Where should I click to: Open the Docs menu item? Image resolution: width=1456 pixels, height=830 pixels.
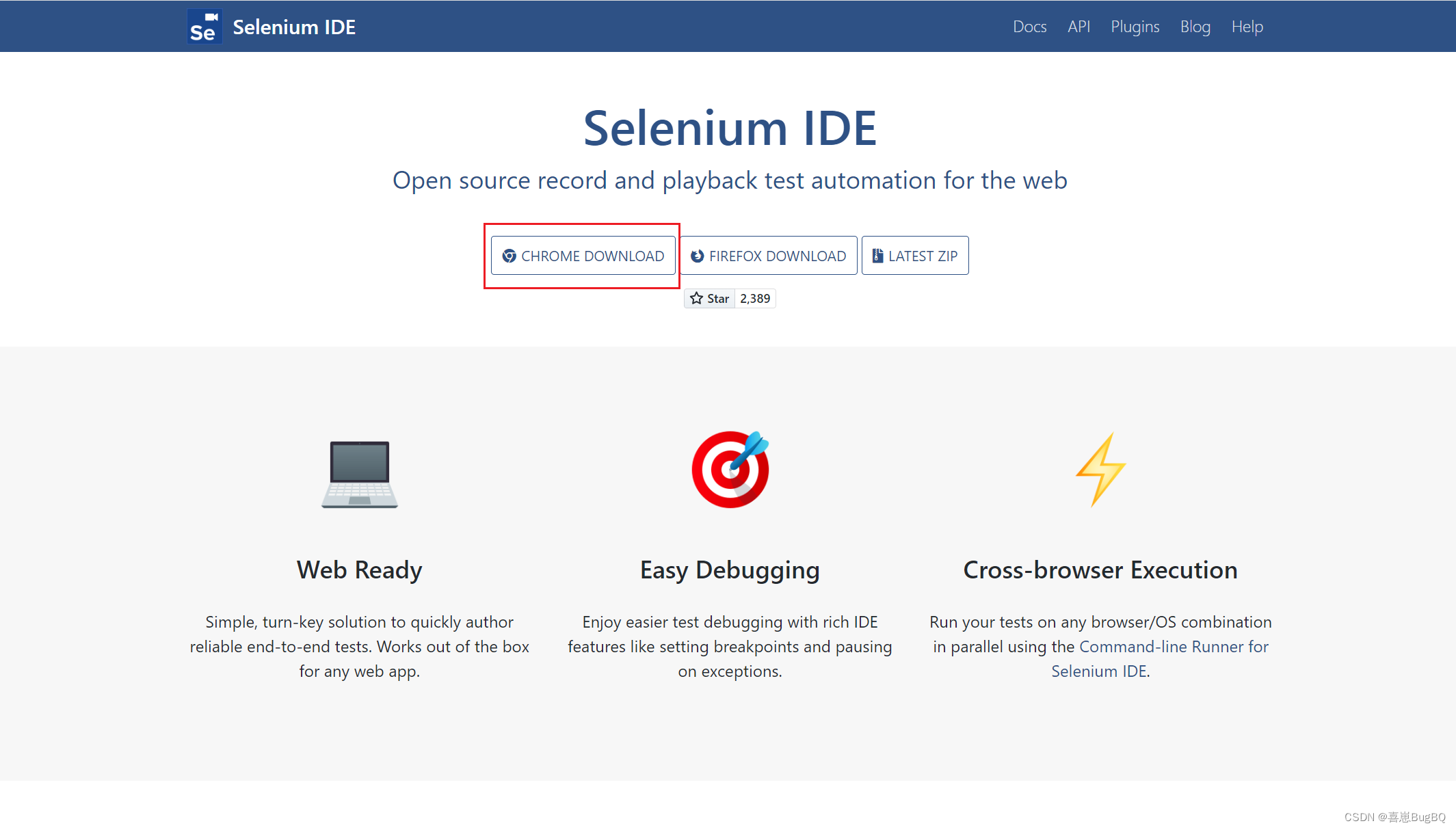tap(1029, 27)
